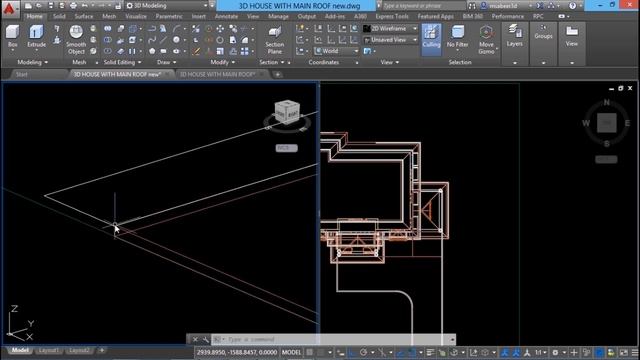
Task: Expand the Solid Editing panel
Action: tap(122, 62)
